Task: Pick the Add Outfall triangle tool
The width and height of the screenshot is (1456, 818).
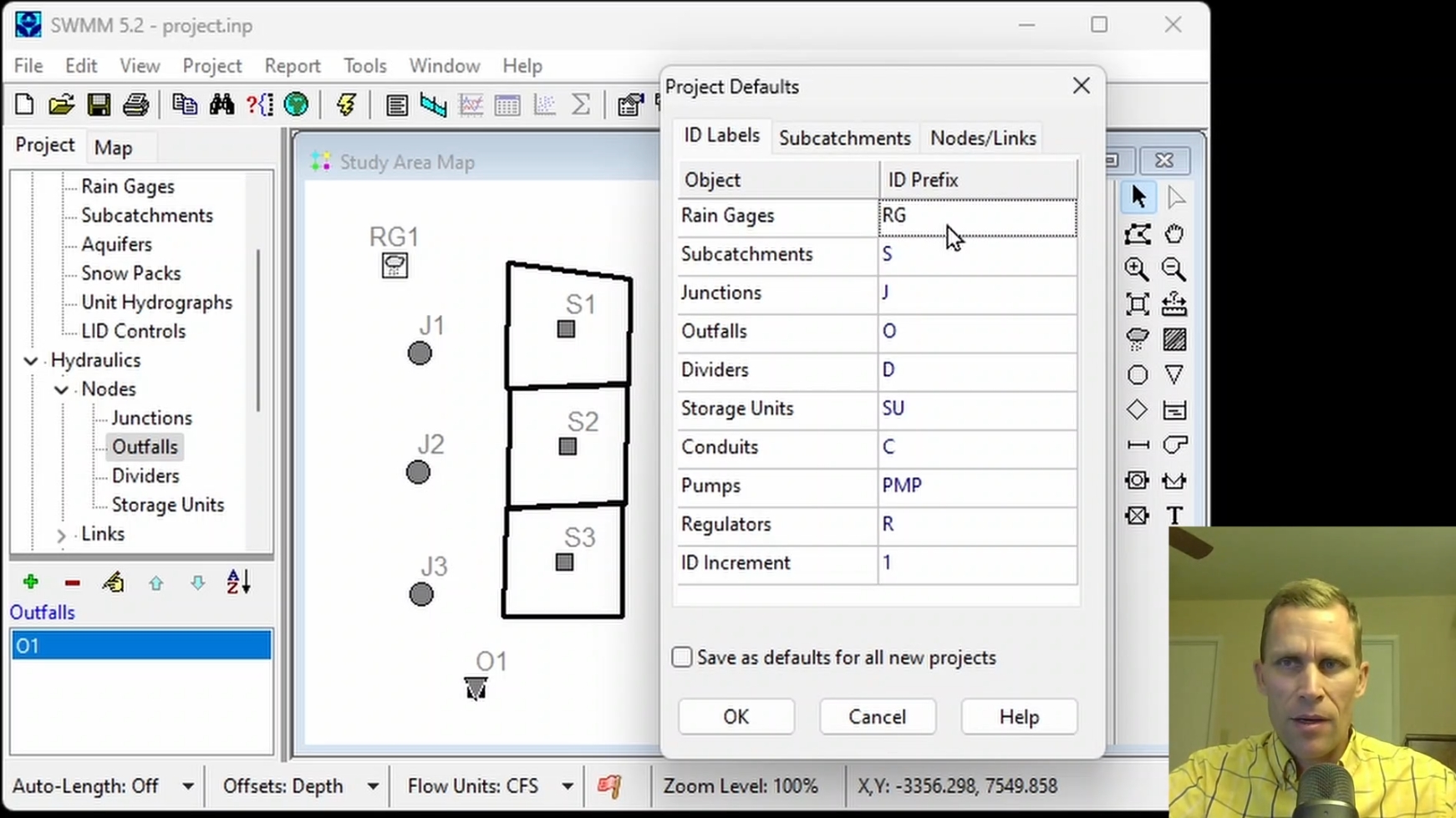Action: (x=1174, y=375)
